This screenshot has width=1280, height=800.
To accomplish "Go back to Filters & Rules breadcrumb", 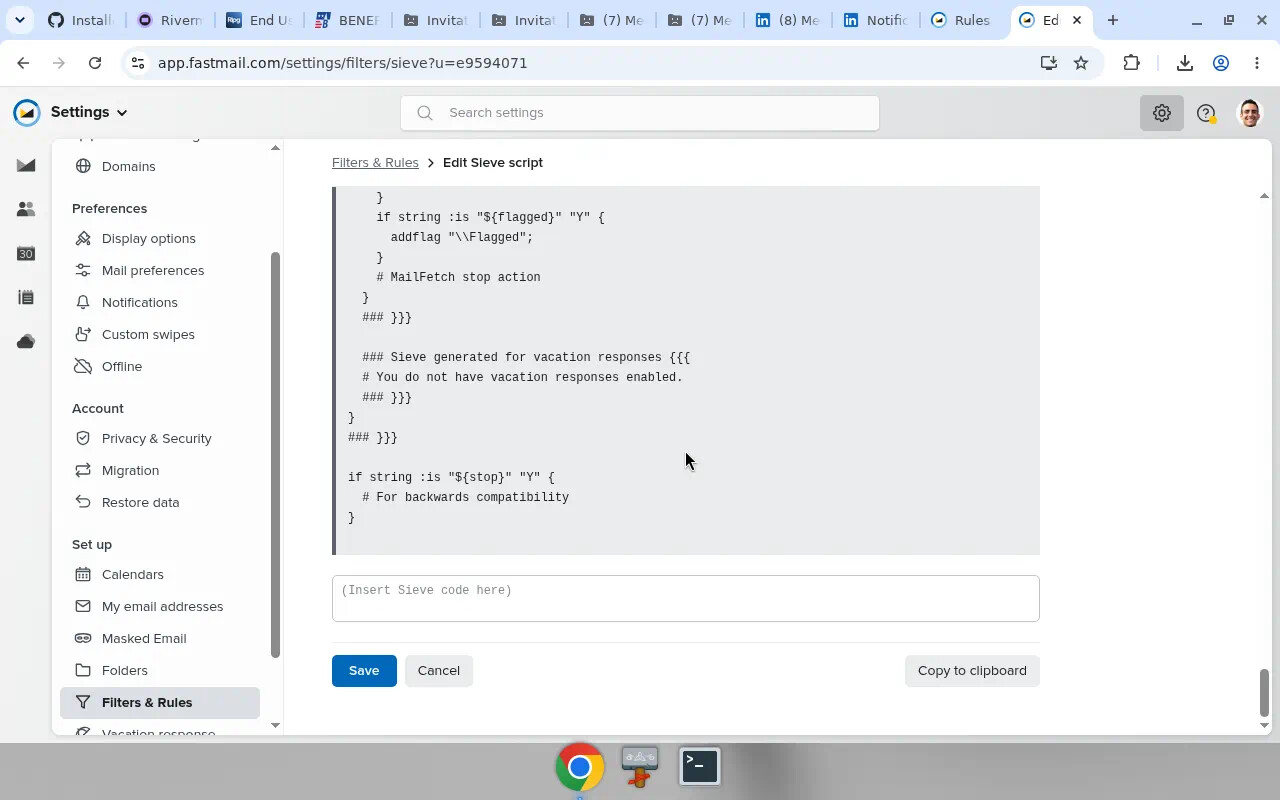I will [375, 162].
